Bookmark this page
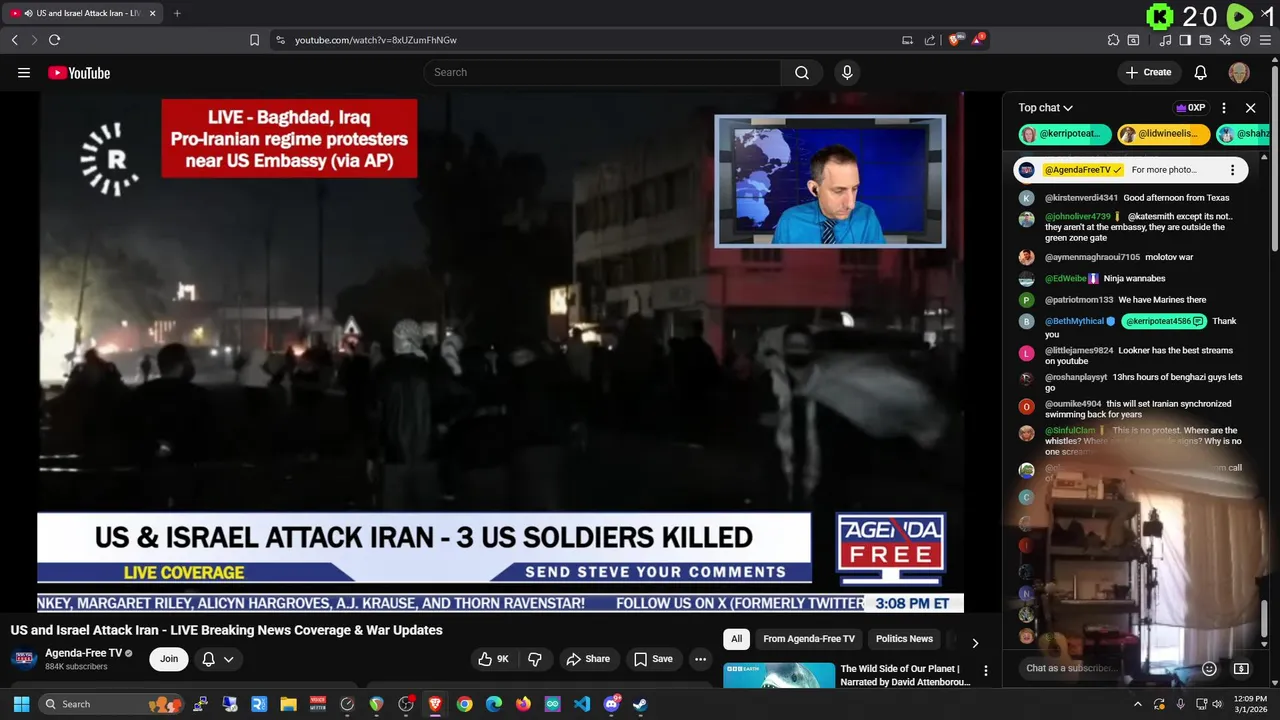The image size is (1280, 720). pos(254,40)
